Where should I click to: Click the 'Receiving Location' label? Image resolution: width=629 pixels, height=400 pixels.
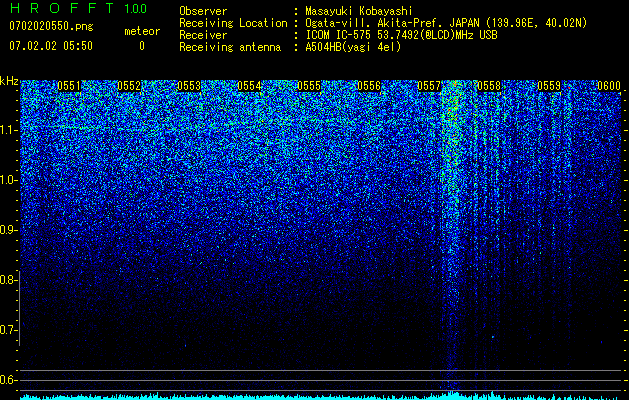click(x=233, y=23)
